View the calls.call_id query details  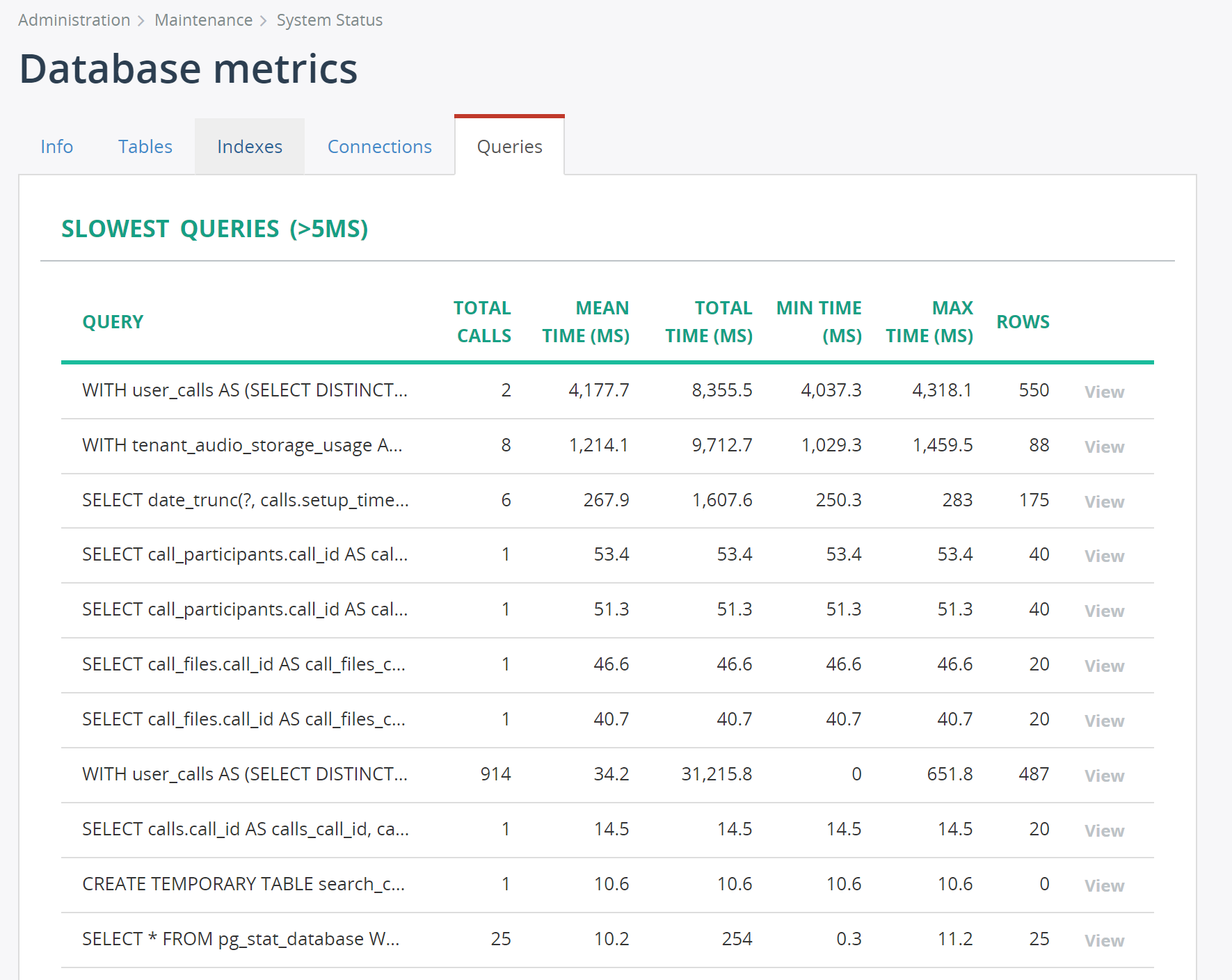click(1104, 830)
